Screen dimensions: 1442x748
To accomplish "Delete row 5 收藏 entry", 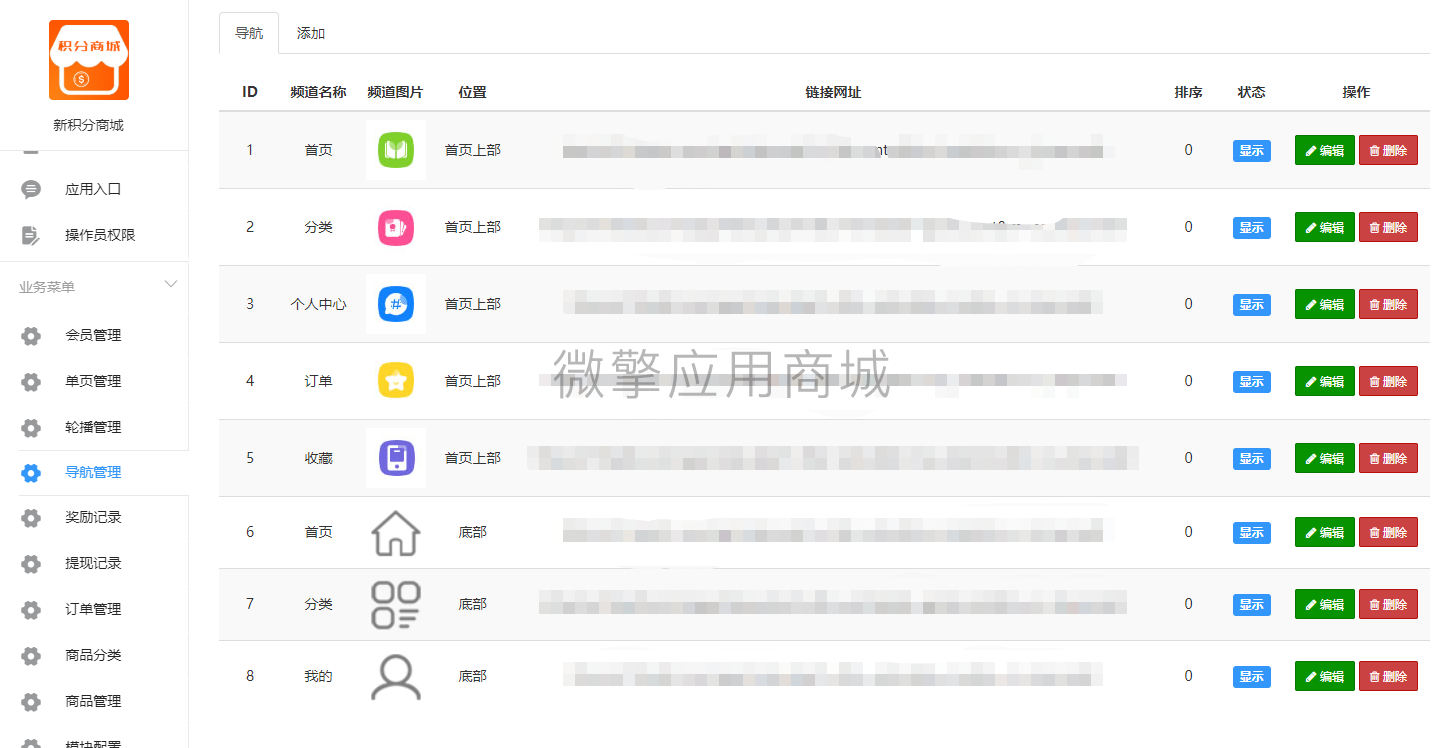I will coord(1388,458).
